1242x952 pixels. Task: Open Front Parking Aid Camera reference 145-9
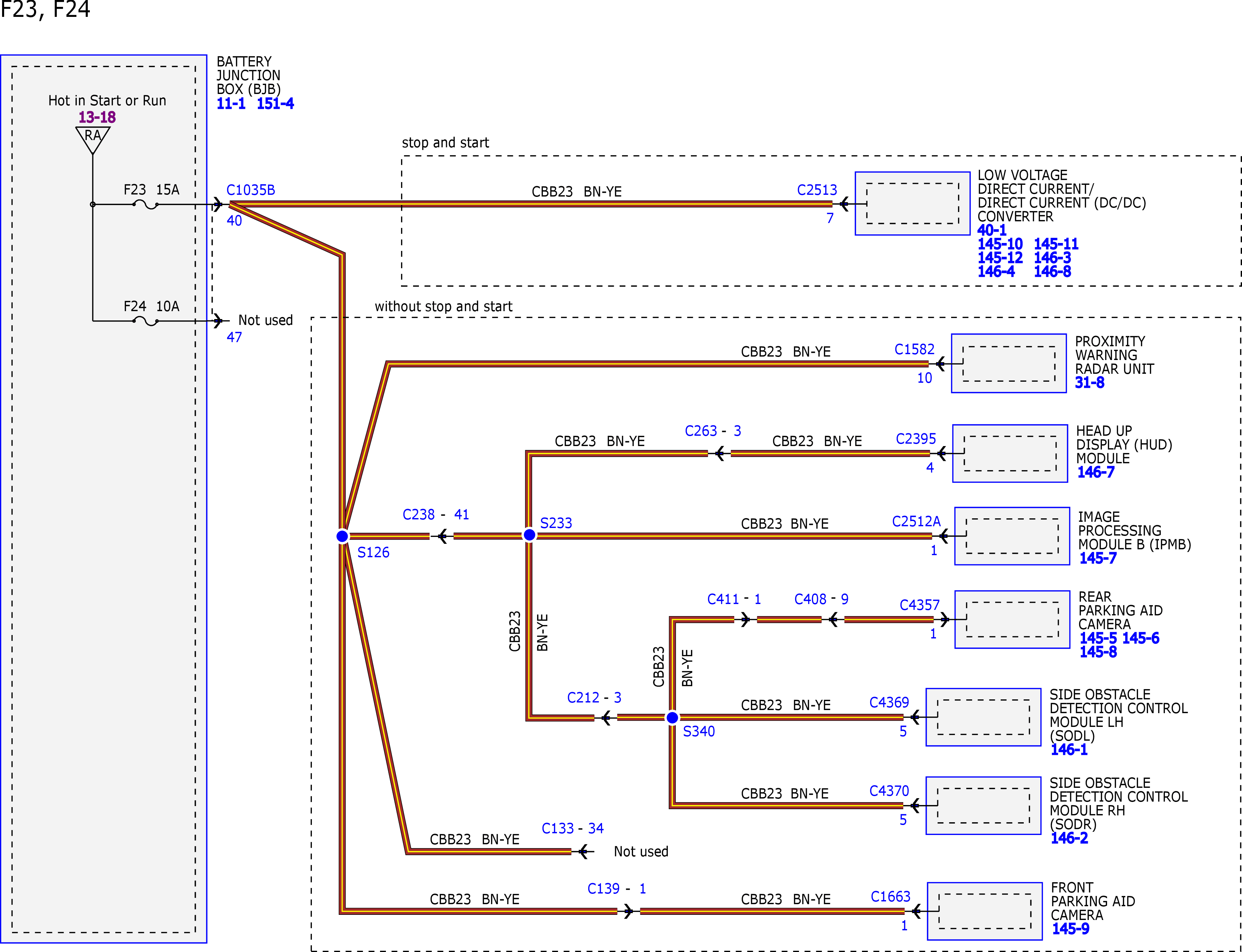(1071, 929)
